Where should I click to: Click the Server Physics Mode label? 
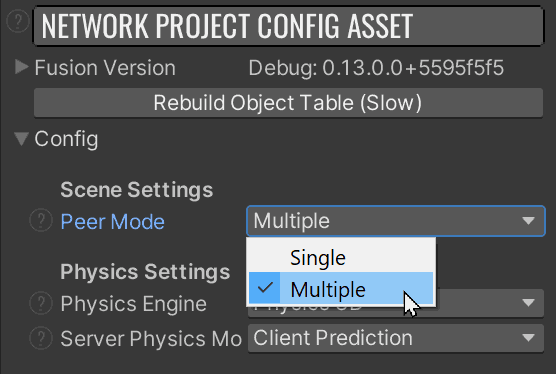click(151, 339)
